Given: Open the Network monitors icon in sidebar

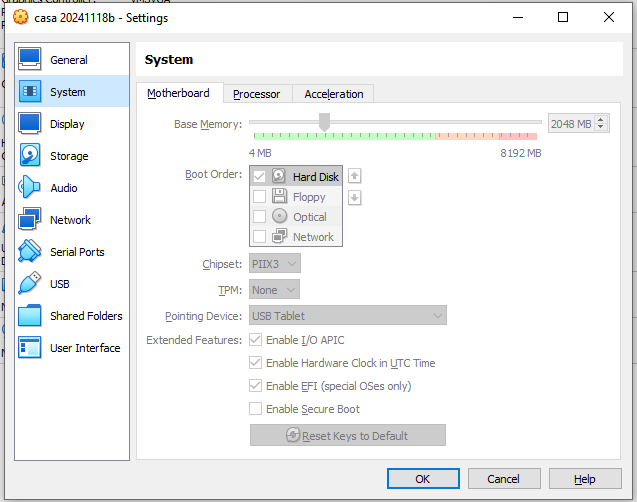Looking at the screenshot, I should 29,219.
